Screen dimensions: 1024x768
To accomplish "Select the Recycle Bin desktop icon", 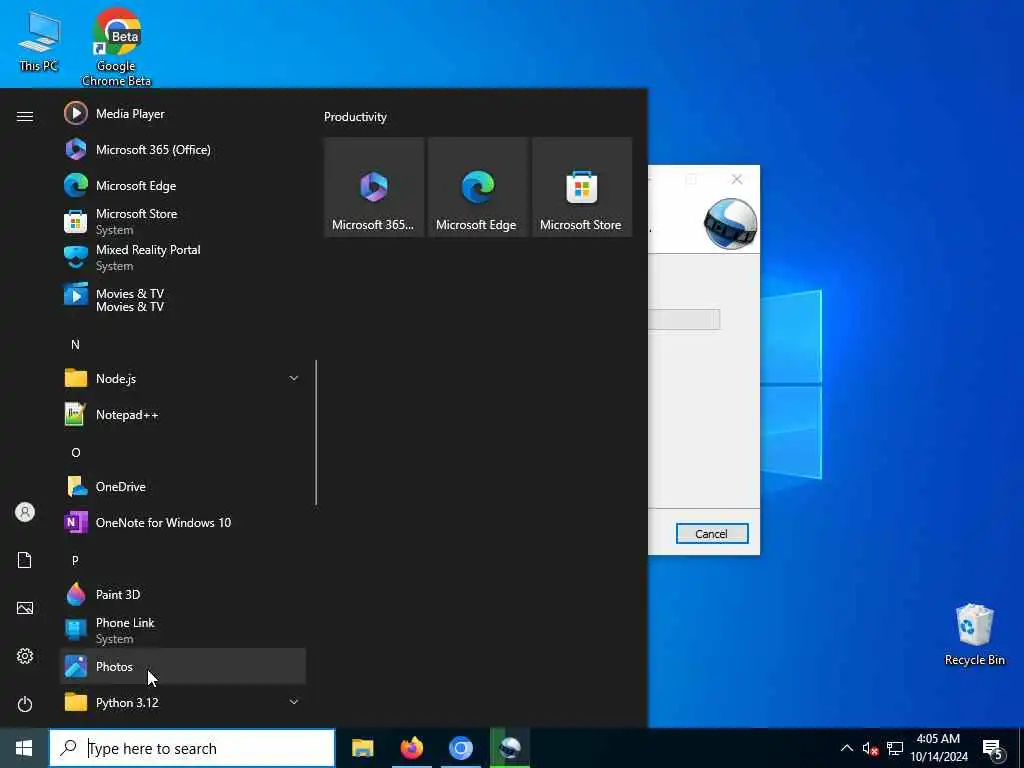I will click(x=974, y=635).
